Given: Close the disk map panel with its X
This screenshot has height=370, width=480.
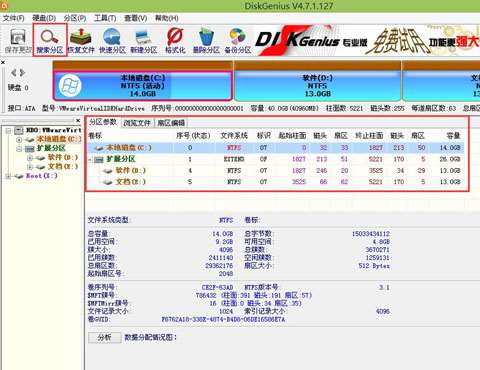Looking at the screenshot, I should click(3, 62).
